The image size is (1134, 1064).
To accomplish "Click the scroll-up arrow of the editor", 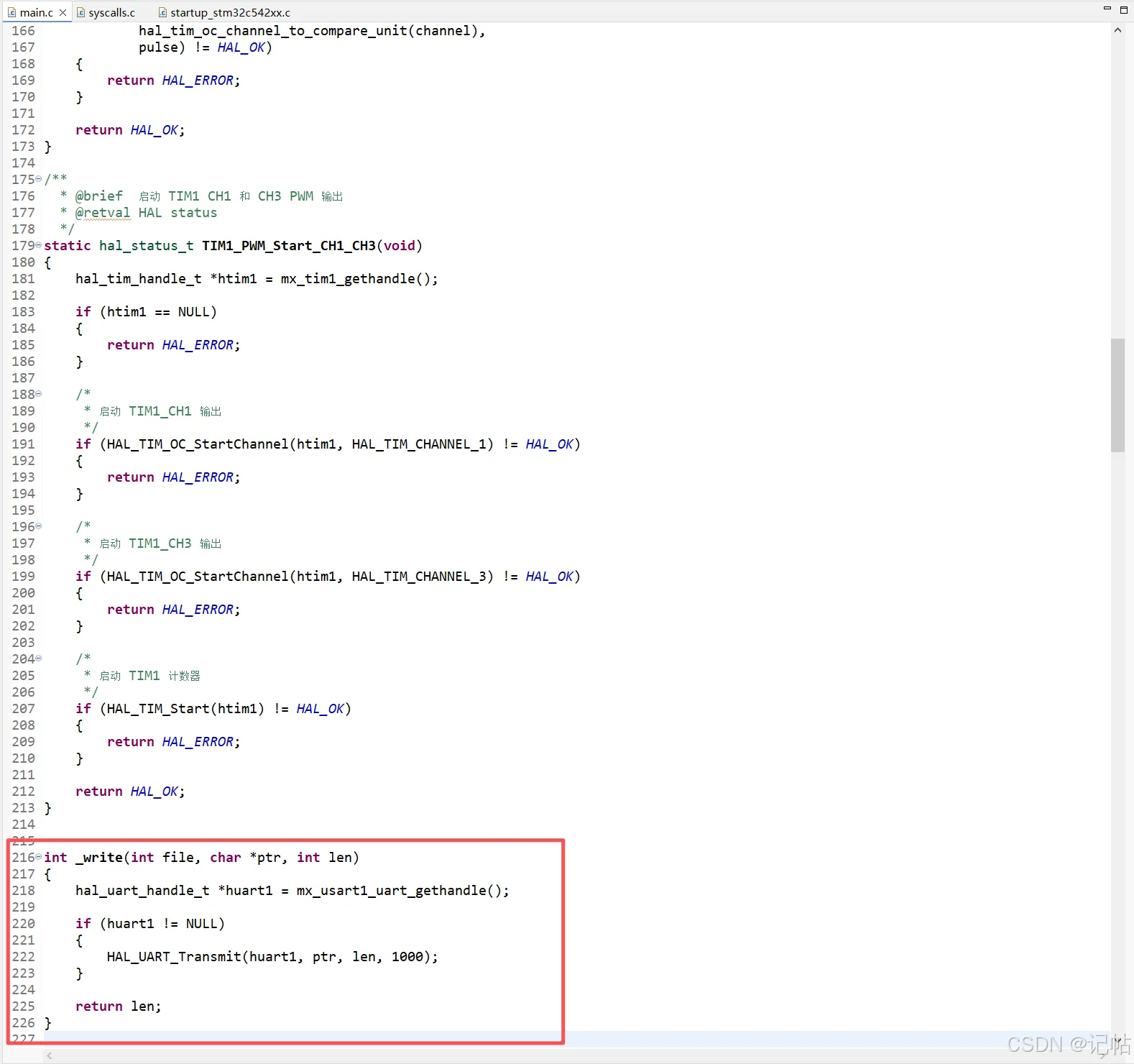I will coord(1117,30).
